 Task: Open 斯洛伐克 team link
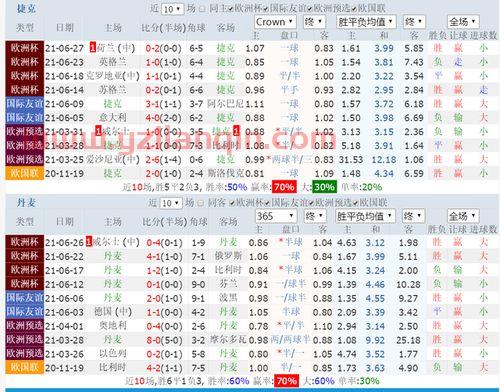[226, 174]
